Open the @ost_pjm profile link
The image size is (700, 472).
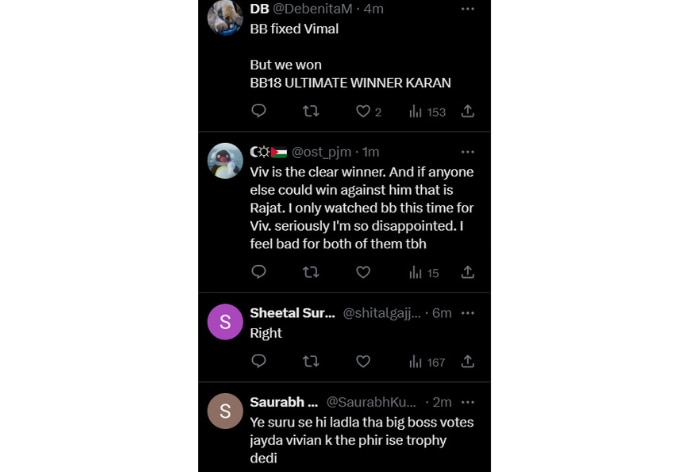[324, 152]
